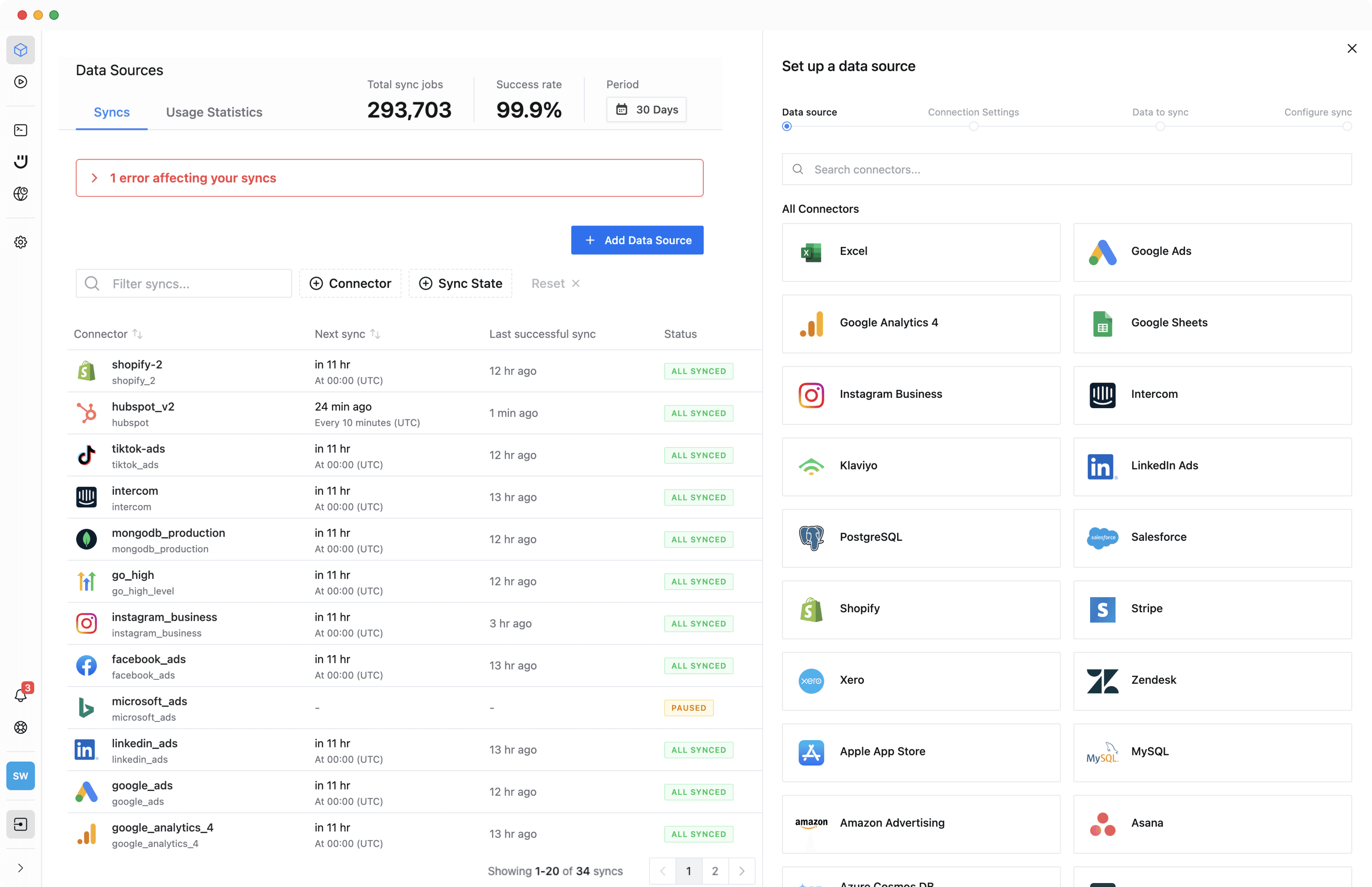Select the PostgreSQL connector
This screenshot has width=1372, height=887.
(x=921, y=538)
